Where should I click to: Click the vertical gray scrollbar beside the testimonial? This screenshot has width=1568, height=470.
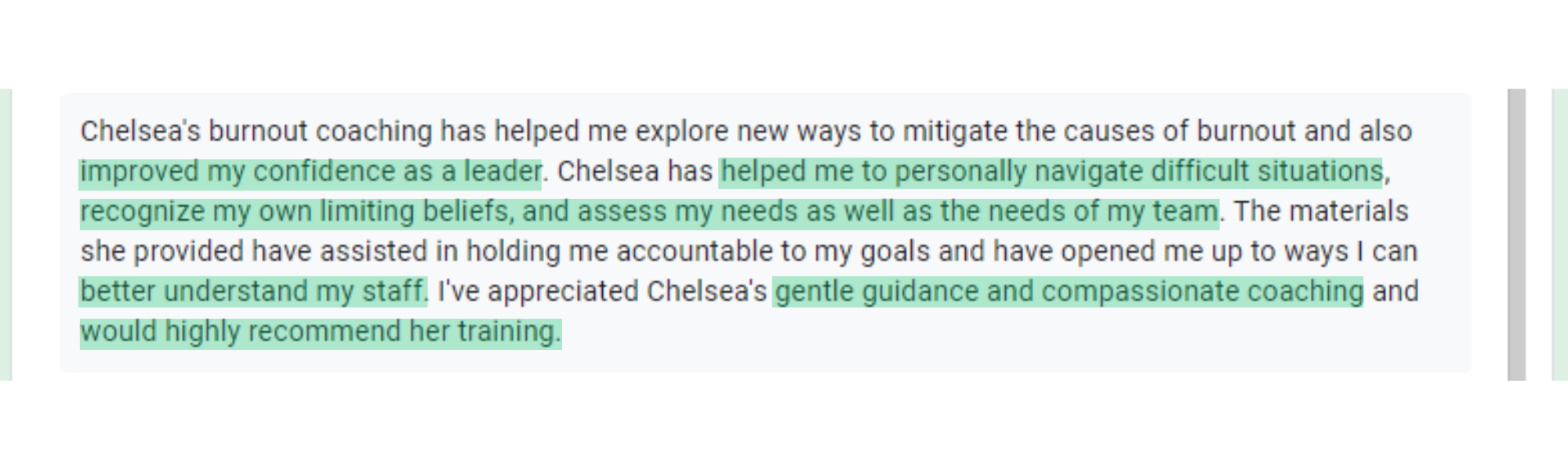click(x=1516, y=234)
